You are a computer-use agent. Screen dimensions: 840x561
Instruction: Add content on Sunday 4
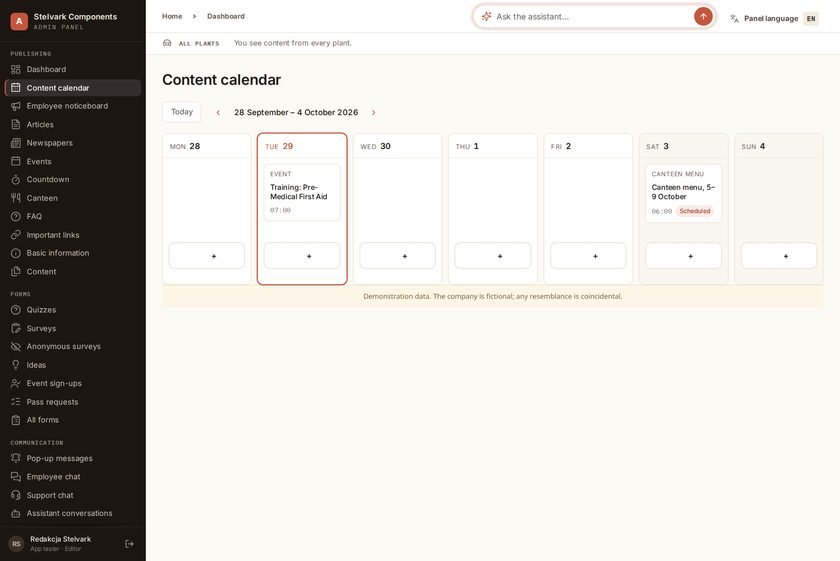779,256
